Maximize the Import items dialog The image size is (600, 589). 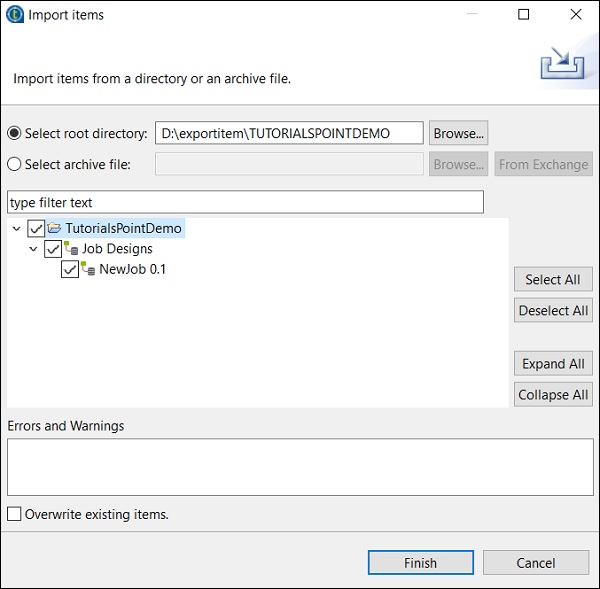(524, 15)
